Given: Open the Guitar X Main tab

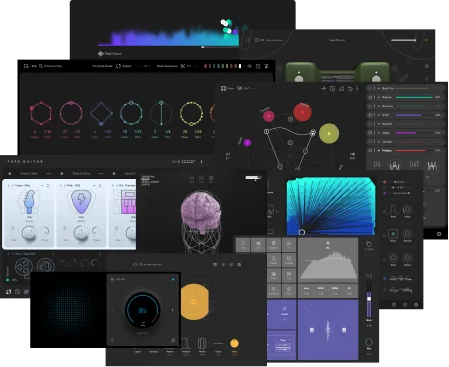Looking at the screenshot, I should point(29,174).
